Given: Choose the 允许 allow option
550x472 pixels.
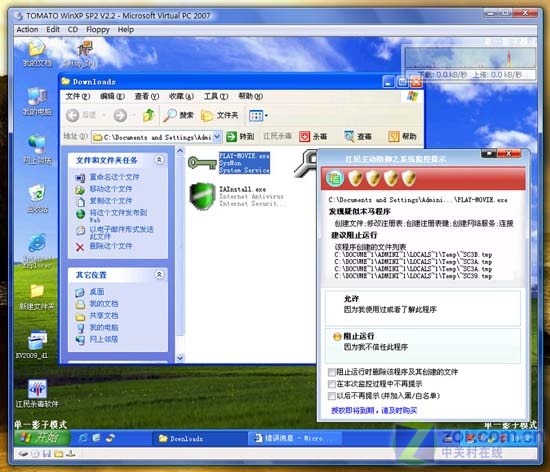Looking at the screenshot, I should point(423,308).
